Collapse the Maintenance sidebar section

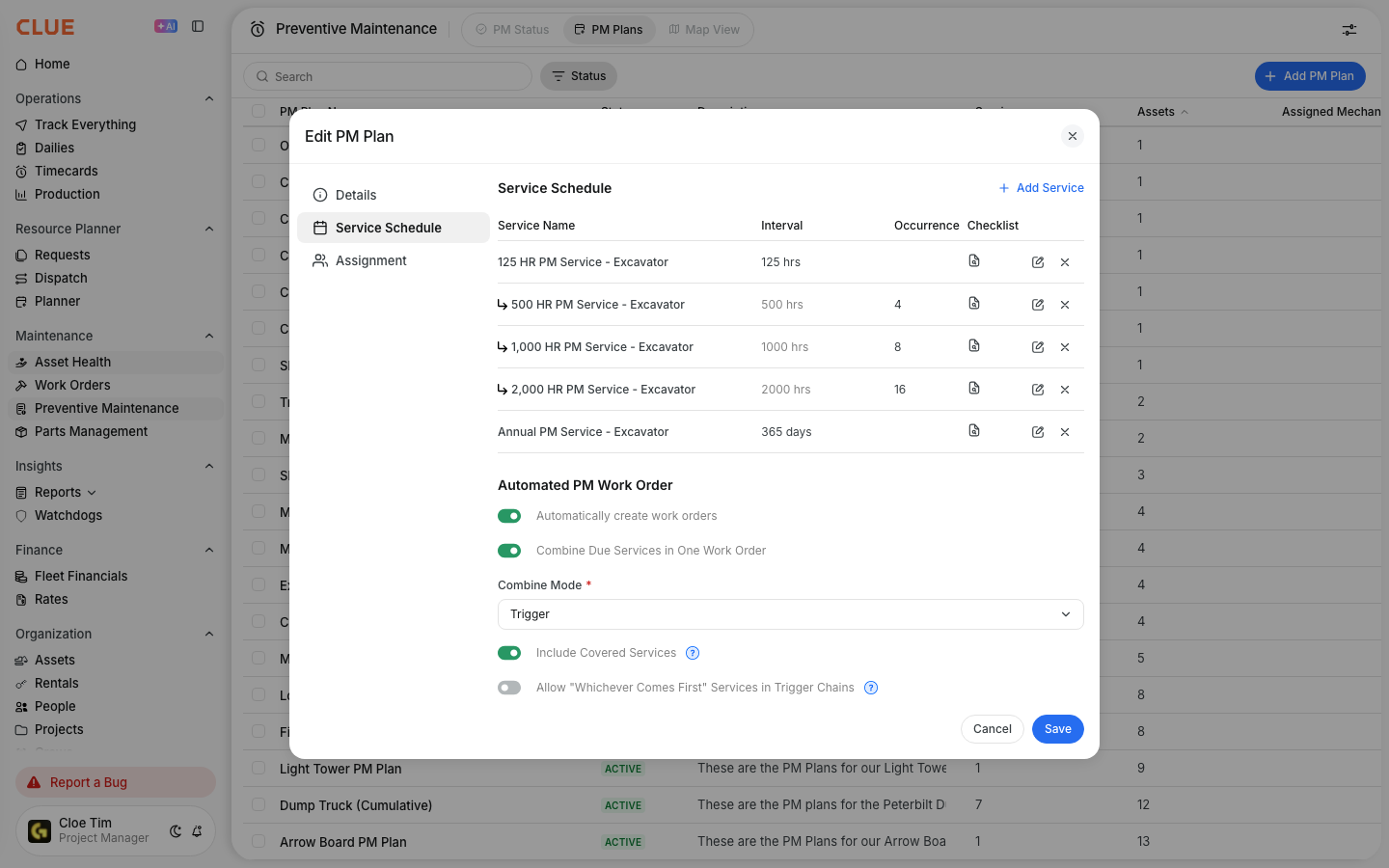coord(209,336)
